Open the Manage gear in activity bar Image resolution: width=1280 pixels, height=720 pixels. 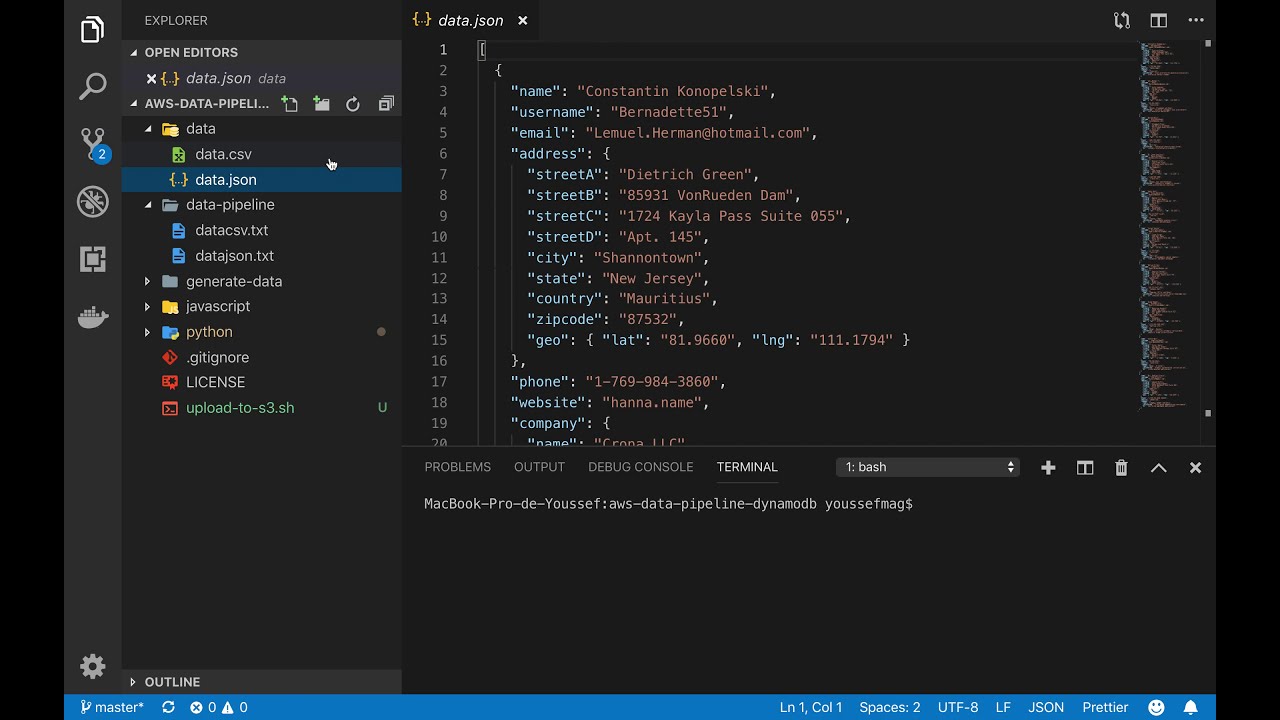click(93, 666)
